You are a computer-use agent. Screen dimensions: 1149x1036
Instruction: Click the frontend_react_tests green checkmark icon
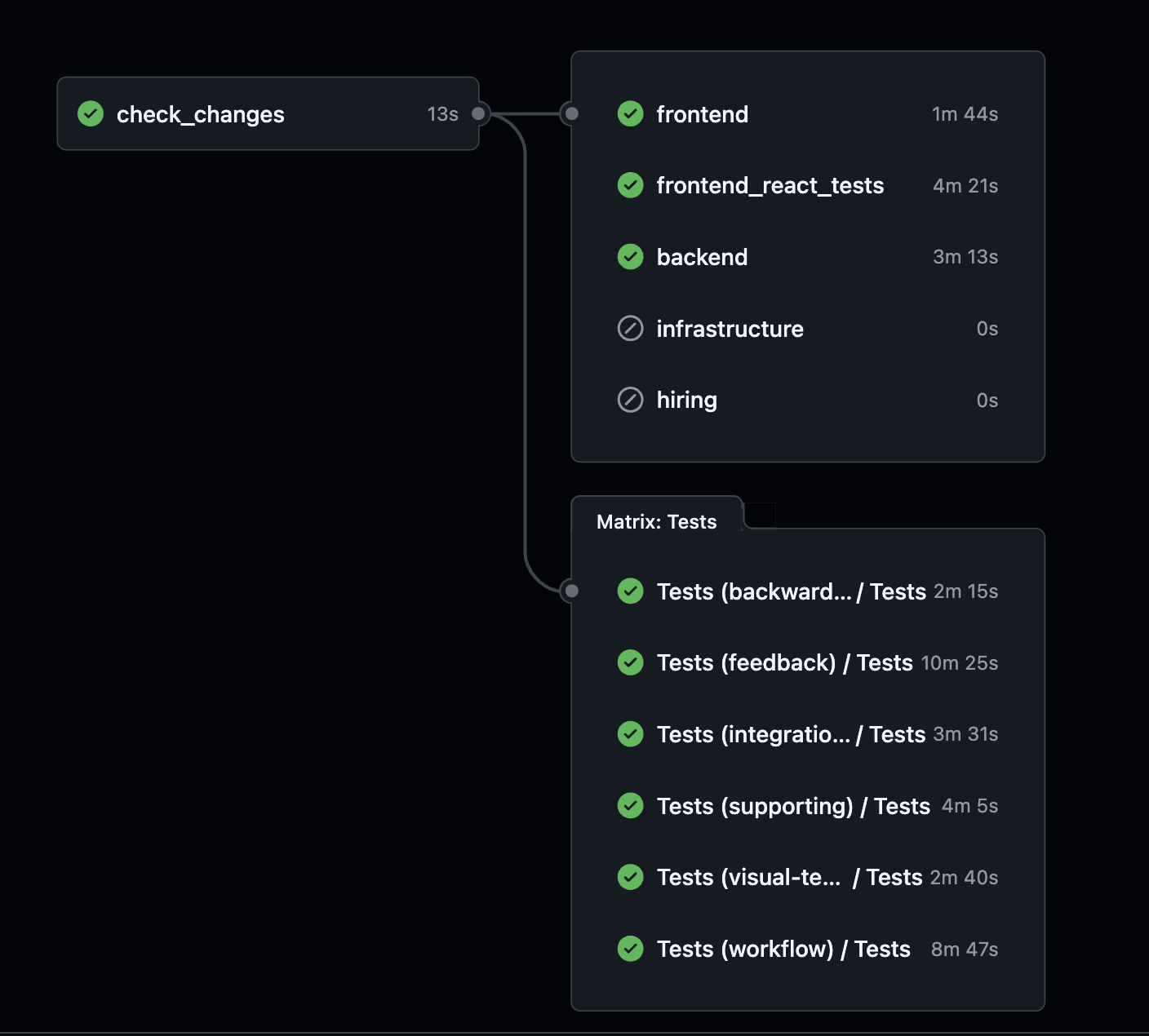tap(630, 186)
